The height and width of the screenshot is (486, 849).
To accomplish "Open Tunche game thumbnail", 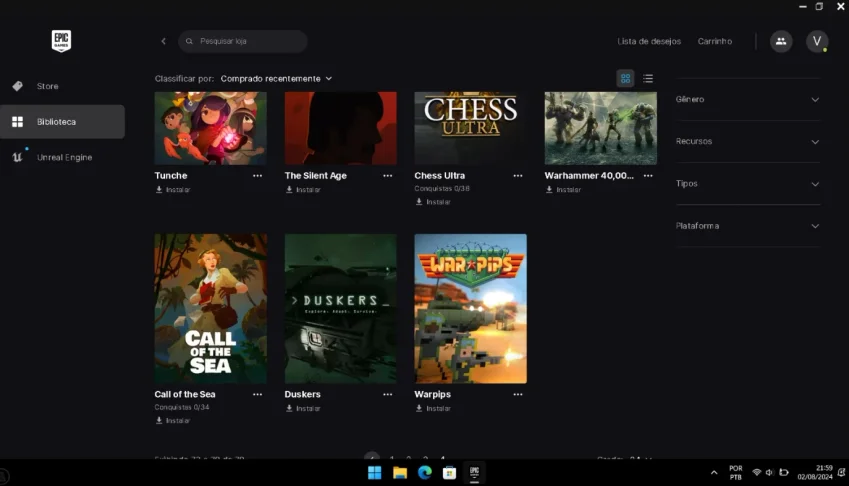I will coord(211,128).
